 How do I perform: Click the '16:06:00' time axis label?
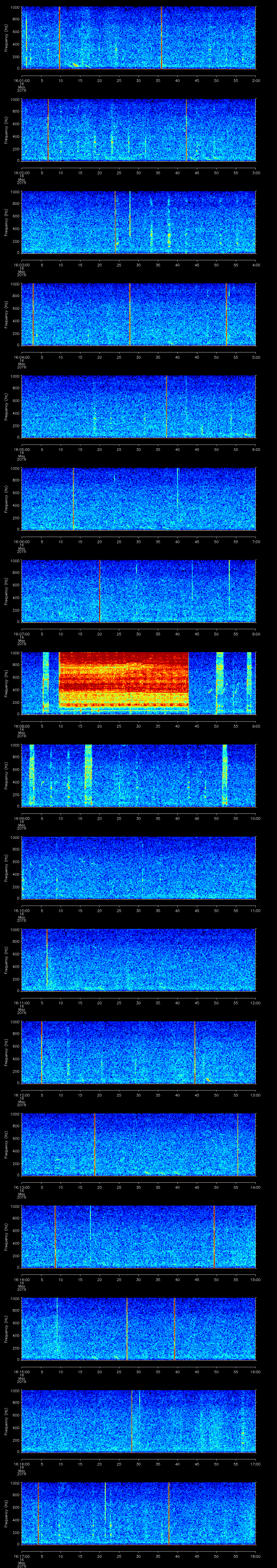tap(21, 542)
